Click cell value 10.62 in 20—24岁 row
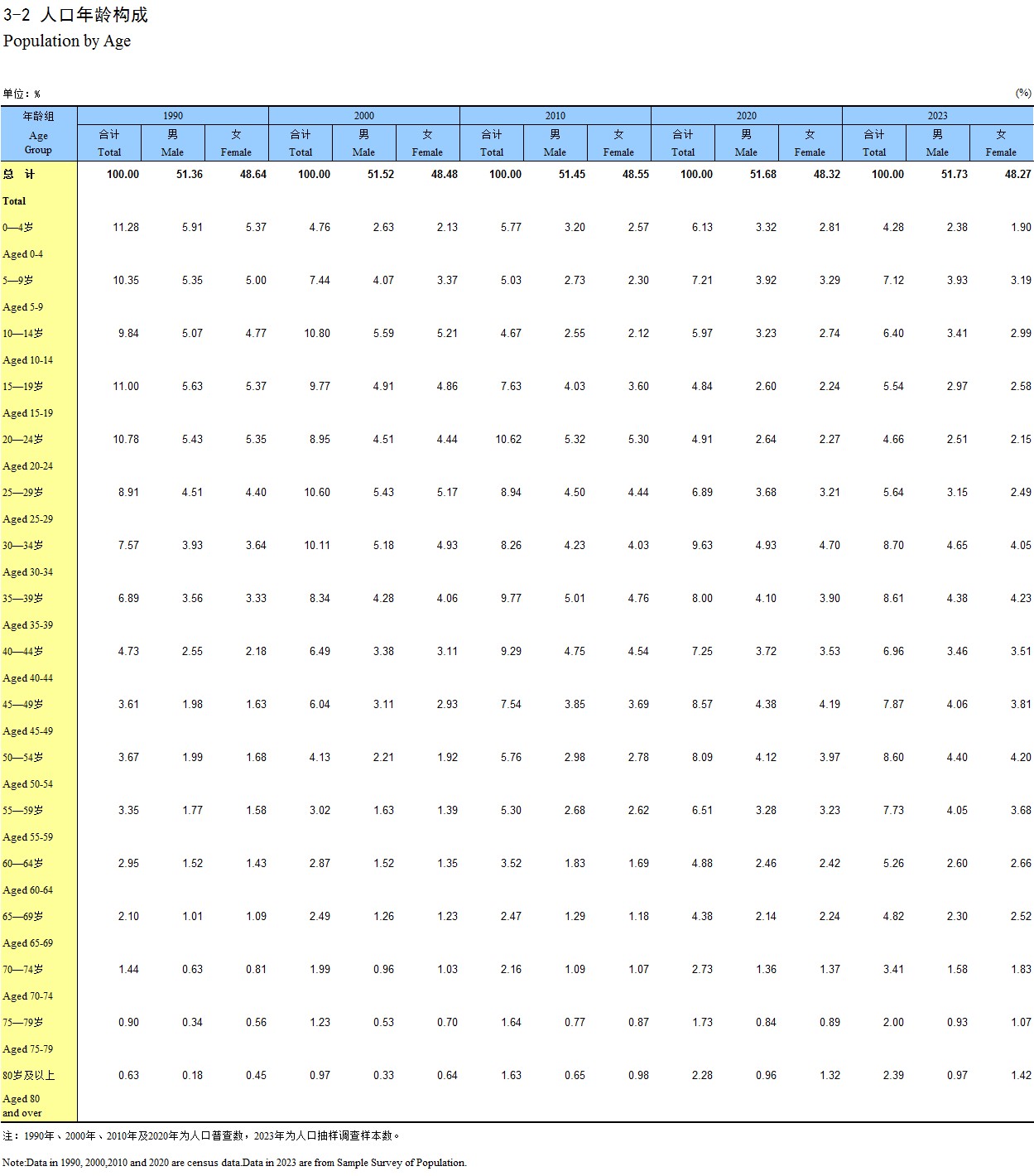The width and height of the screenshot is (1034, 1176). 508,439
